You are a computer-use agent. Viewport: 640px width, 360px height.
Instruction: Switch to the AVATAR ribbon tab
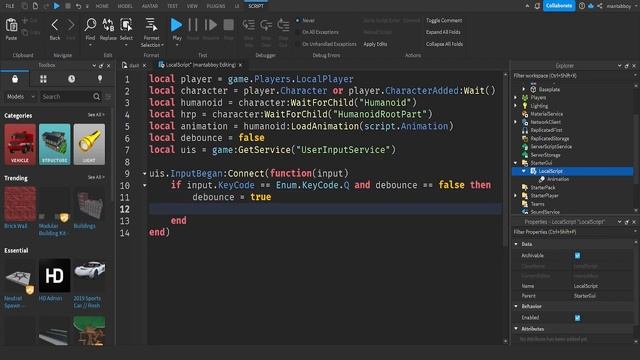click(x=150, y=6)
